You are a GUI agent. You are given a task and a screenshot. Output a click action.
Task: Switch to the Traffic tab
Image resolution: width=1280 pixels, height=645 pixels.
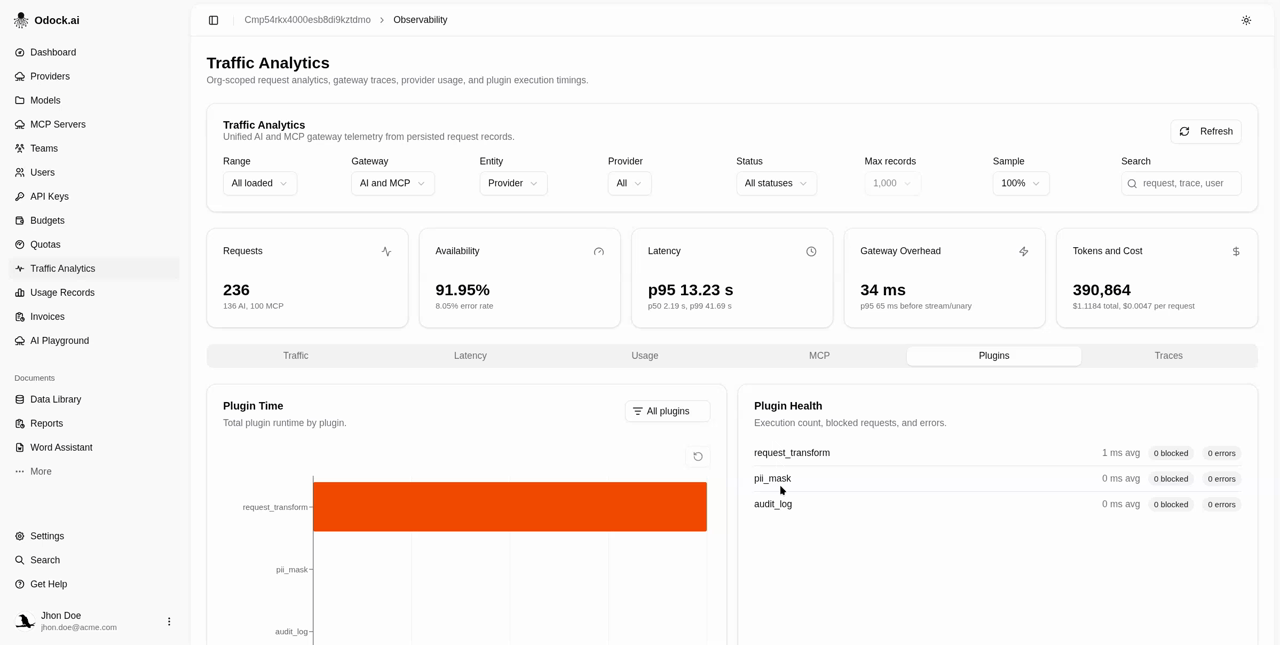click(295, 356)
